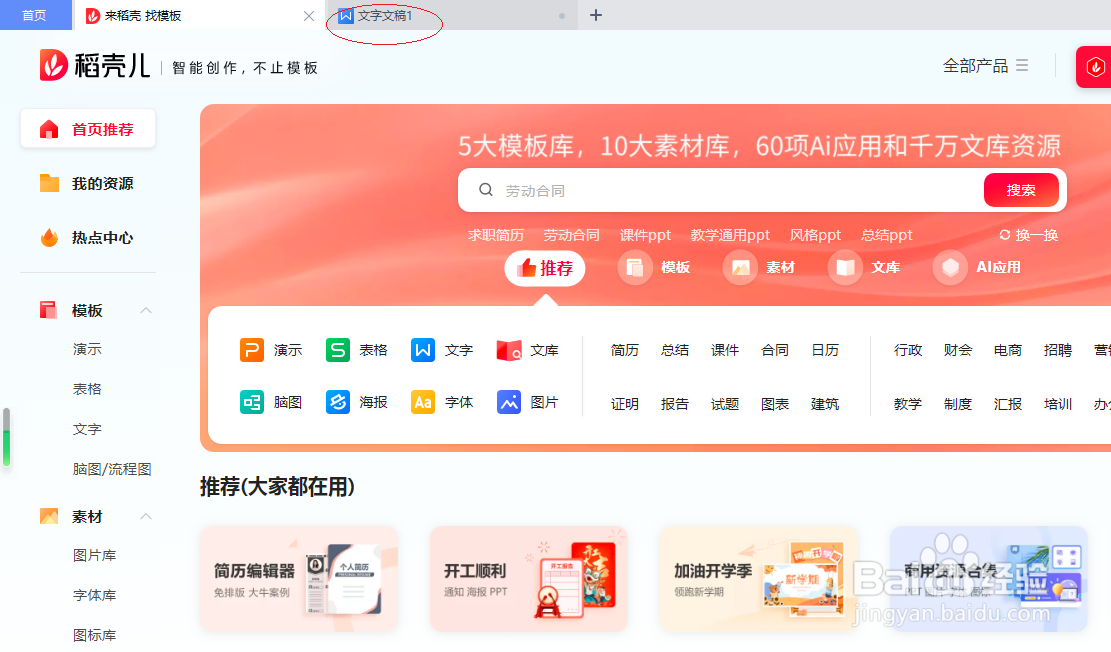
Task: Switch to the 文字文稿1 tab
Action: click(384, 15)
